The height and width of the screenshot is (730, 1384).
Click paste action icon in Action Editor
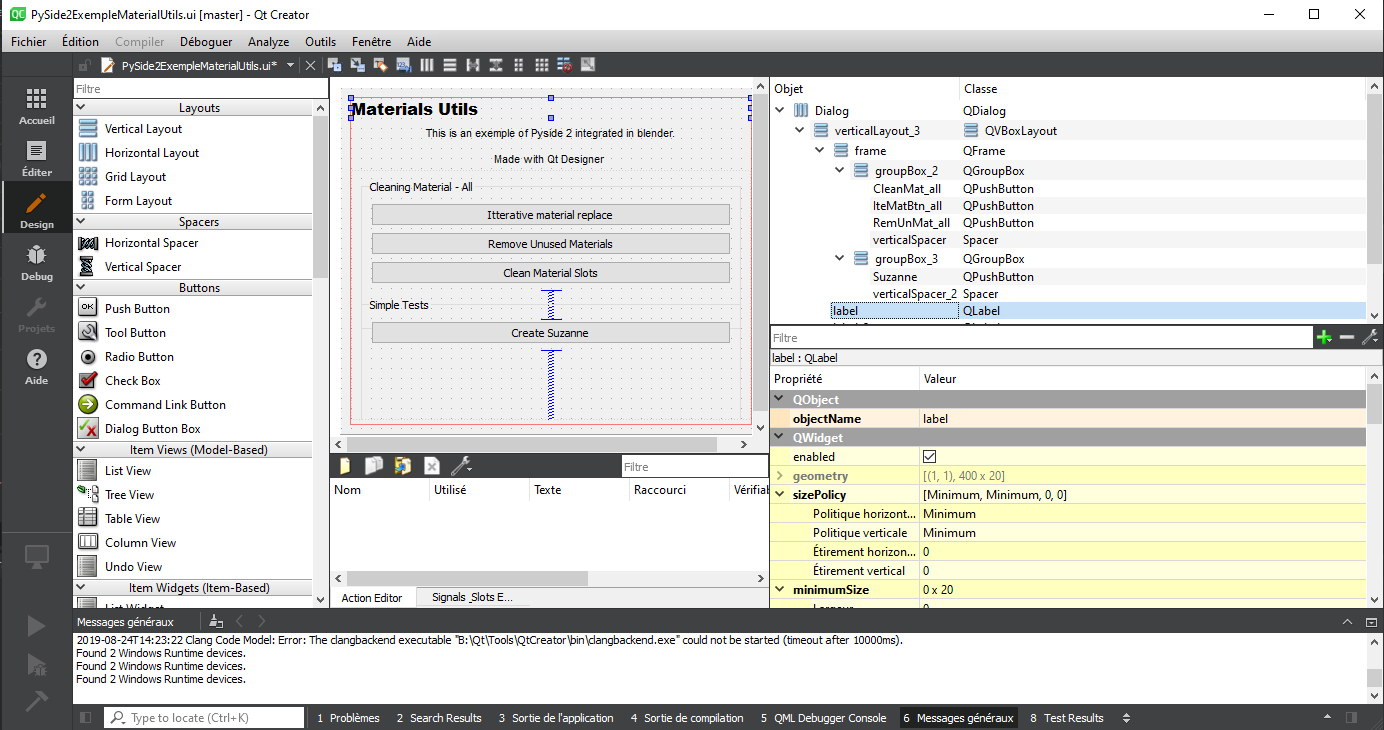pos(403,466)
